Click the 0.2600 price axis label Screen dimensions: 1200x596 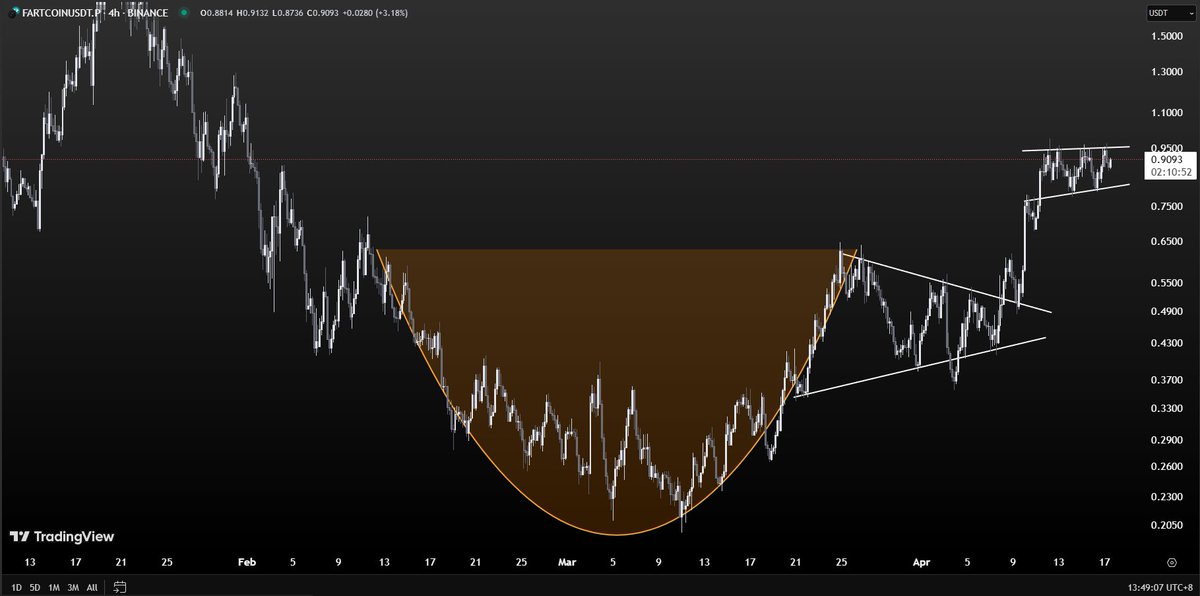click(1167, 468)
